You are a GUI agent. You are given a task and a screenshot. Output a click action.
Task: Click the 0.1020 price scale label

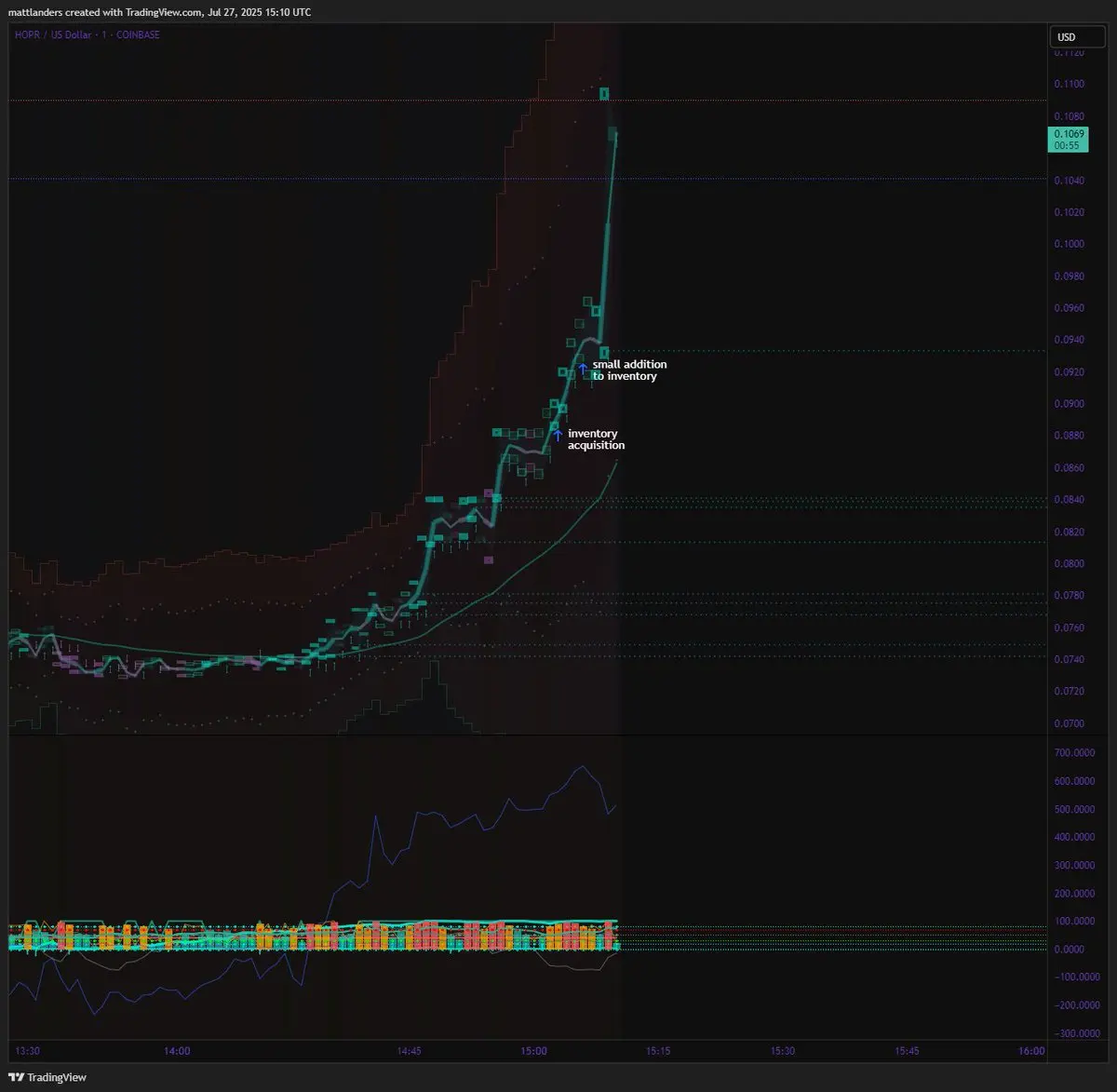coord(1069,212)
